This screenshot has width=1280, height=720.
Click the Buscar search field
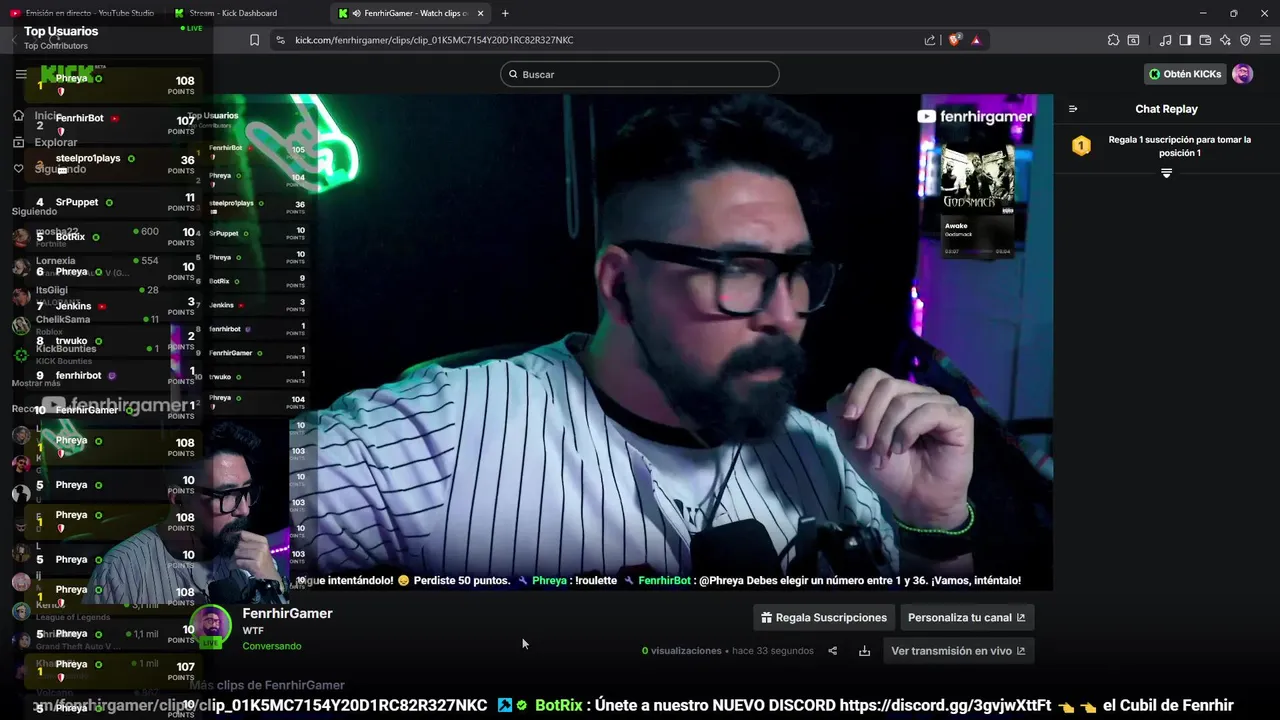click(640, 74)
